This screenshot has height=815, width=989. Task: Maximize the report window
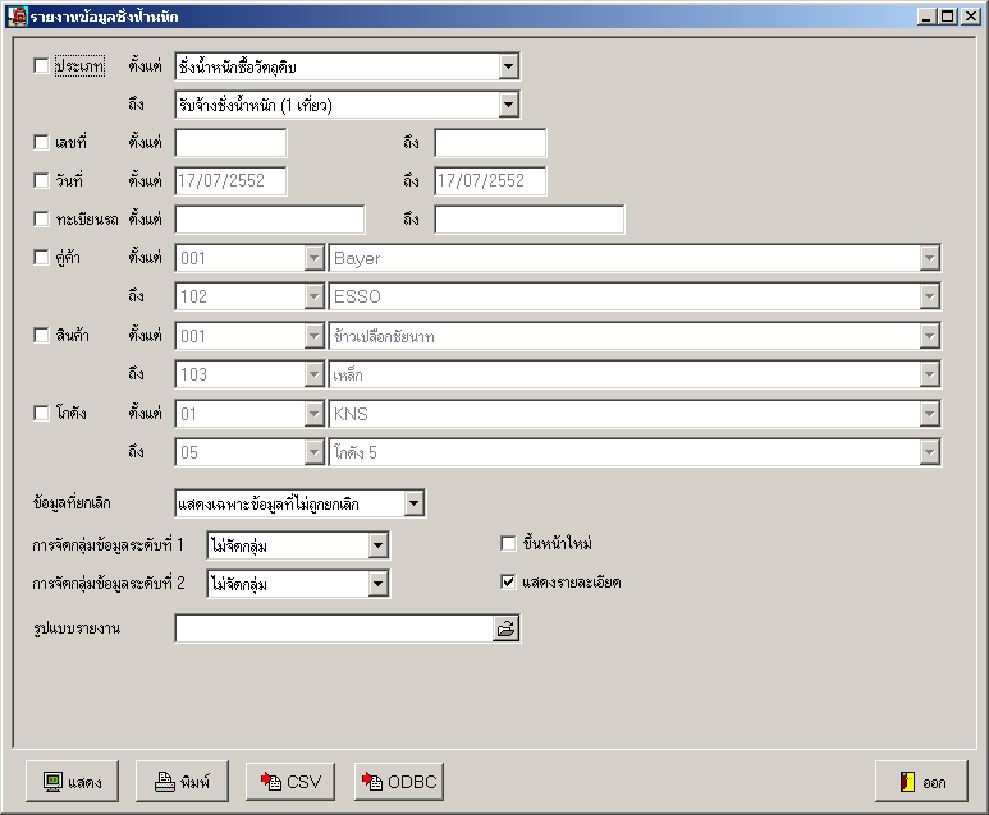[947, 16]
